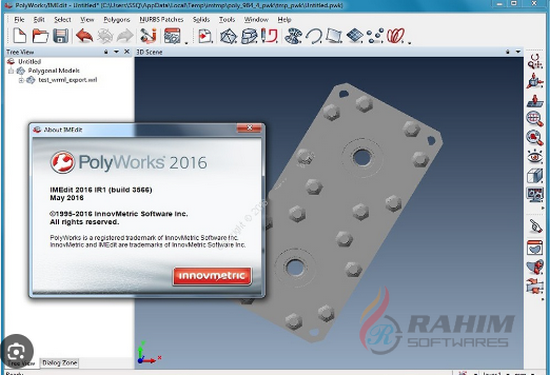Image resolution: width=550 pixels, height=375 pixels.
Task: Expand the test_wrml_export.wrl tree node
Action: point(21,80)
